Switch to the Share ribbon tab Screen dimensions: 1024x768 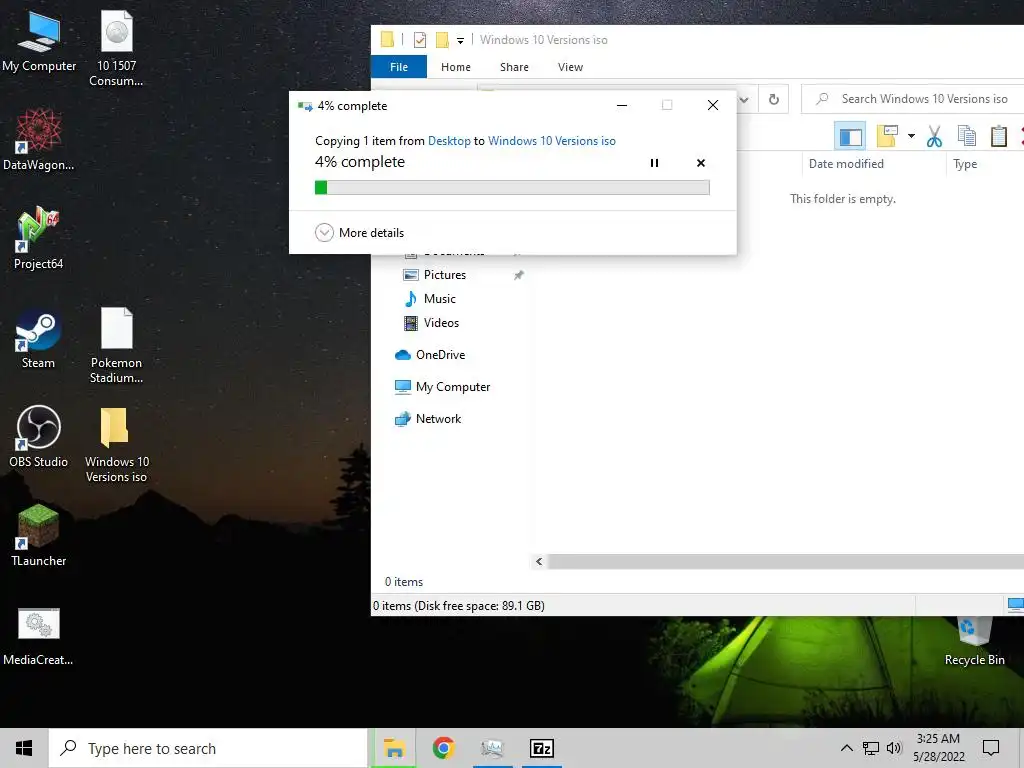coord(515,67)
